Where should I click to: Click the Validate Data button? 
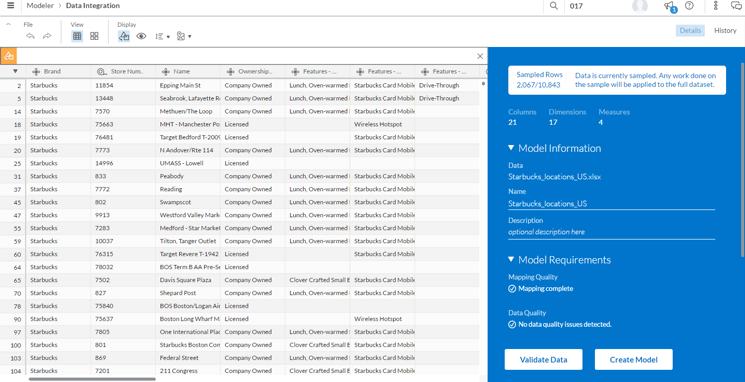pos(544,360)
